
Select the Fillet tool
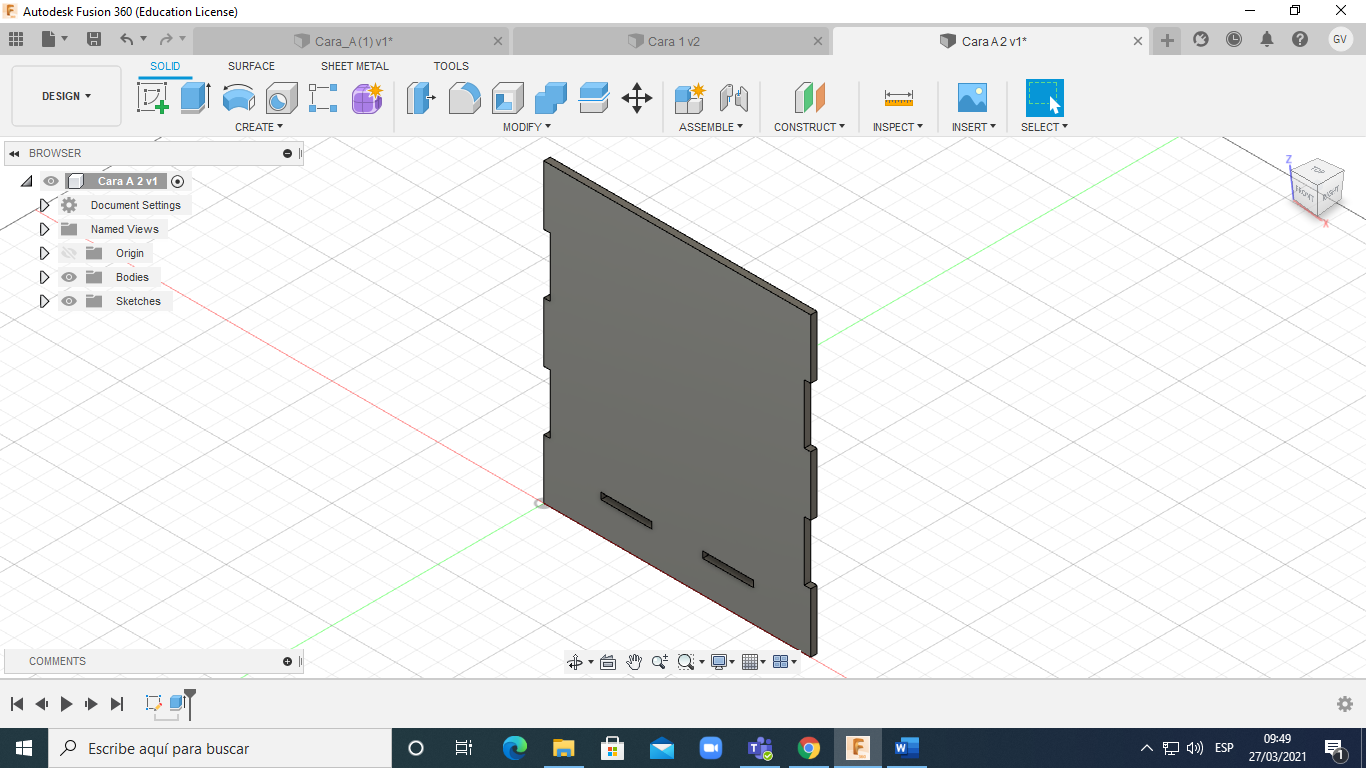click(464, 98)
